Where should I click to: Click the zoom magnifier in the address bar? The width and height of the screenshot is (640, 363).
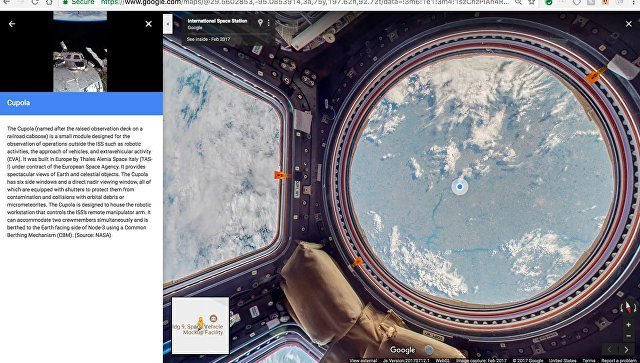point(518,2)
